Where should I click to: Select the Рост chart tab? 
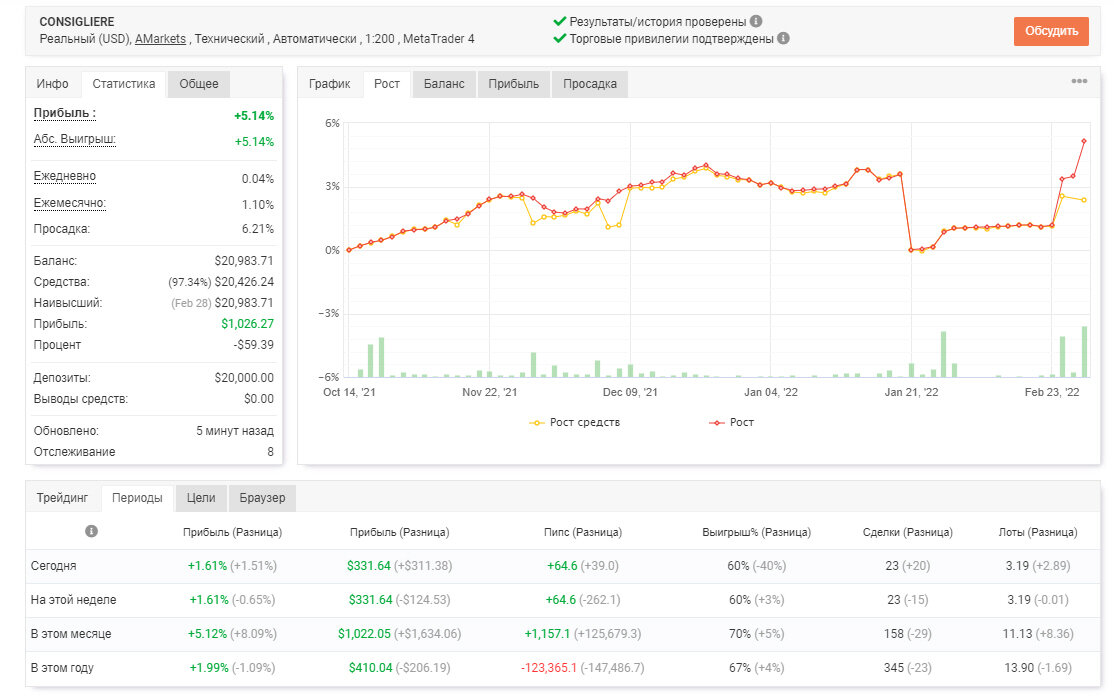point(386,84)
